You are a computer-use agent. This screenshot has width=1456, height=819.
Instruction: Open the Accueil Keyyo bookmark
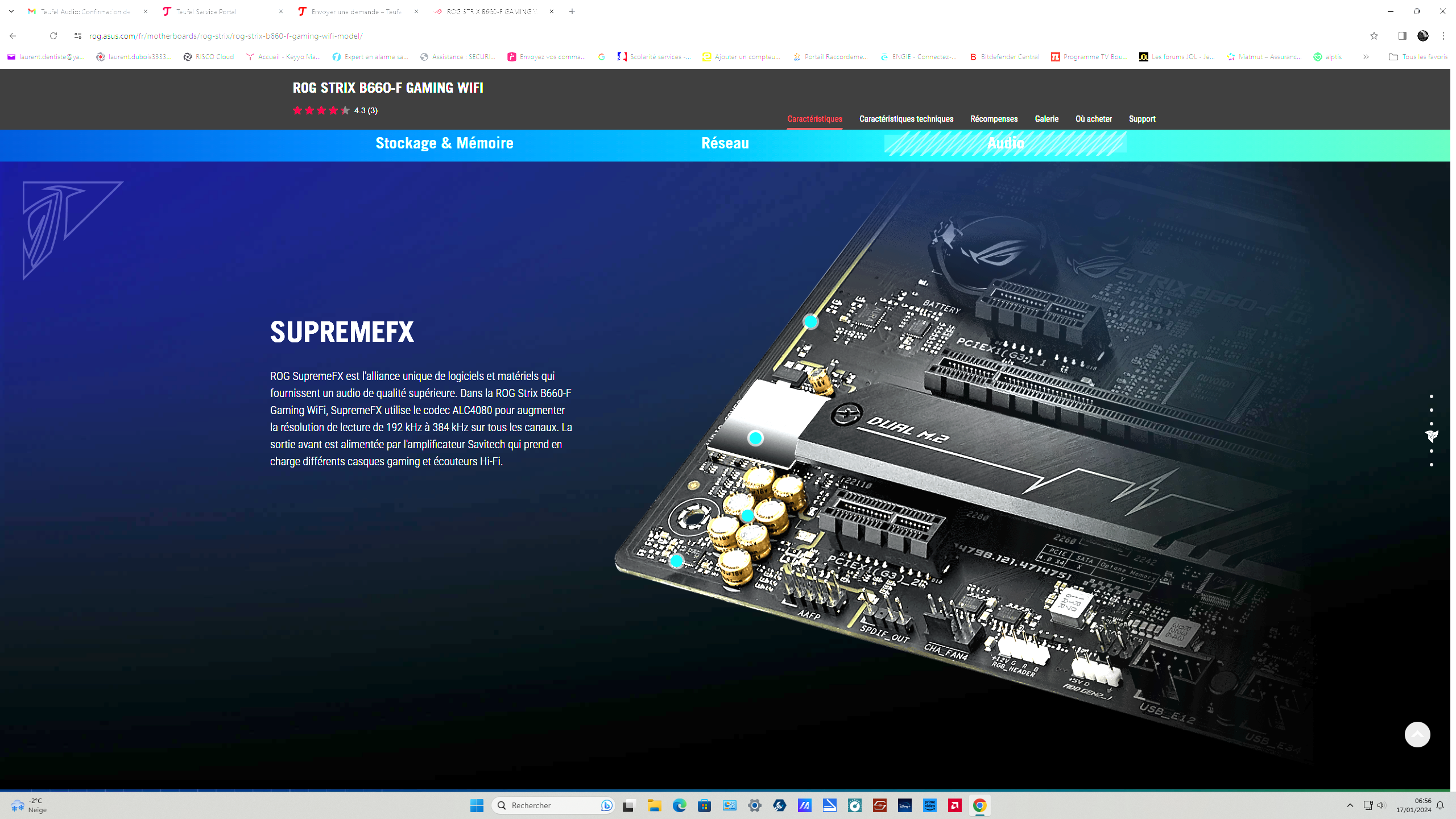(x=283, y=57)
